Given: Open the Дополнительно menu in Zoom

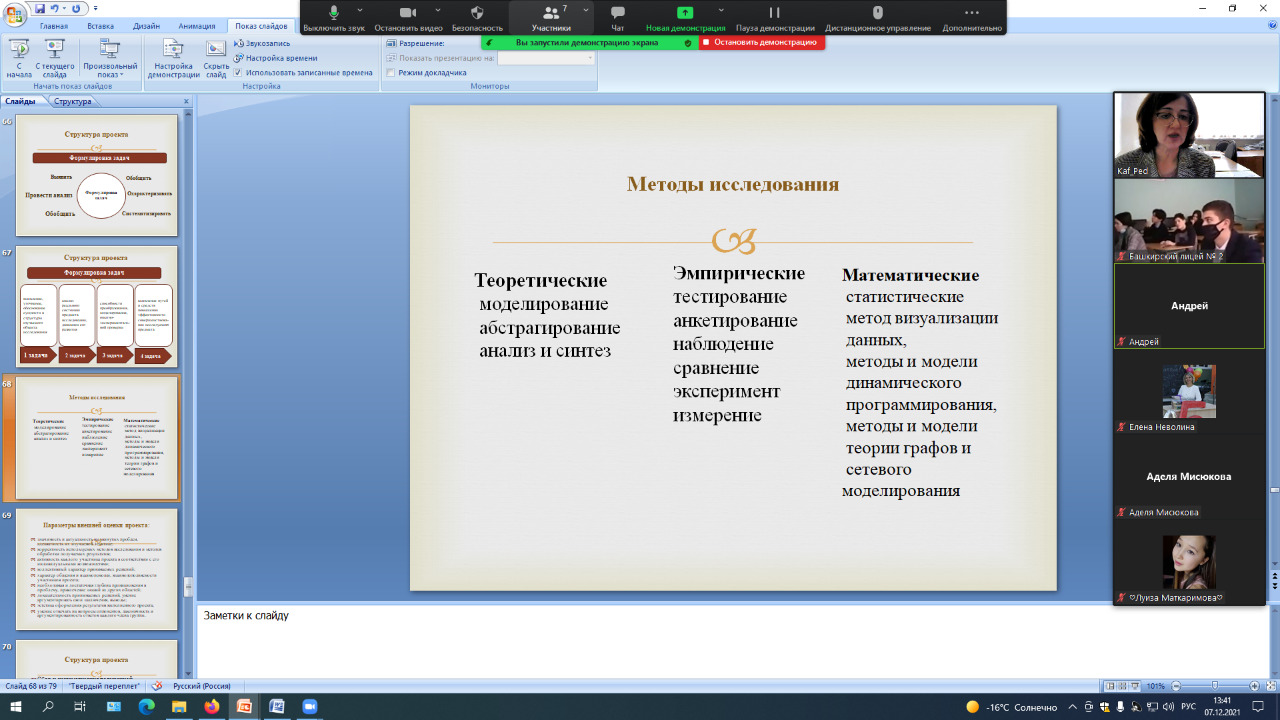Looking at the screenshot, I should point(970,18).
